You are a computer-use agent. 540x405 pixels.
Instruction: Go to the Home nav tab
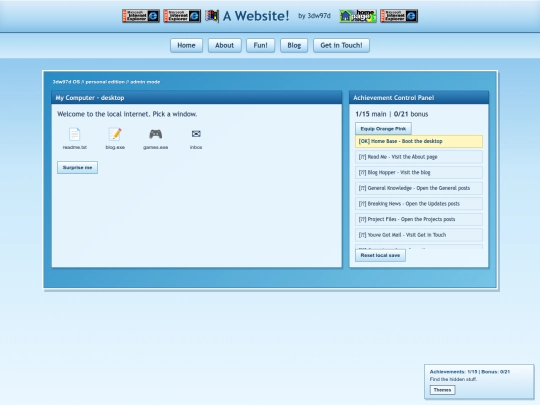[x=186, y=45]
